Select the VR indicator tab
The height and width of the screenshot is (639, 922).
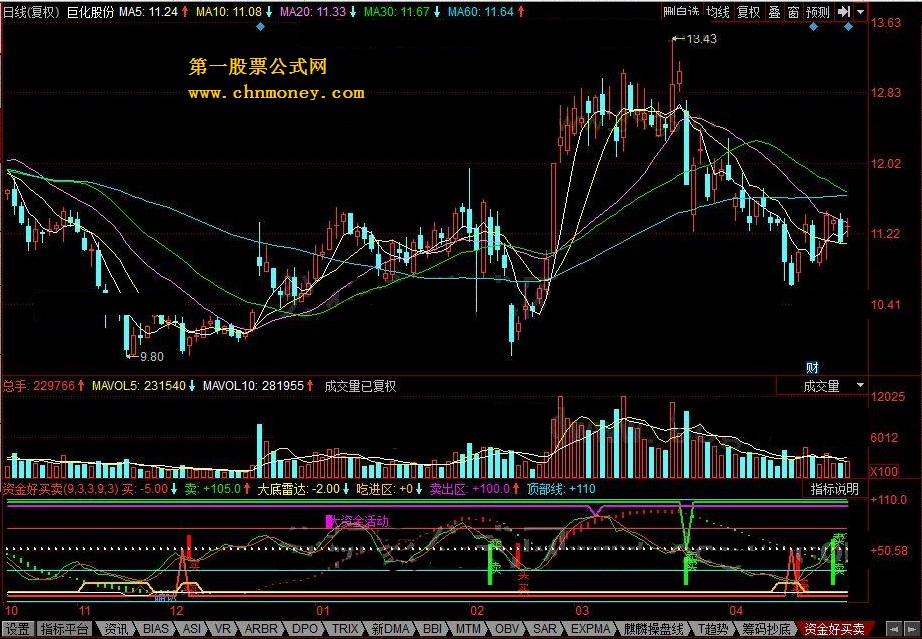(x=223, y=629)
